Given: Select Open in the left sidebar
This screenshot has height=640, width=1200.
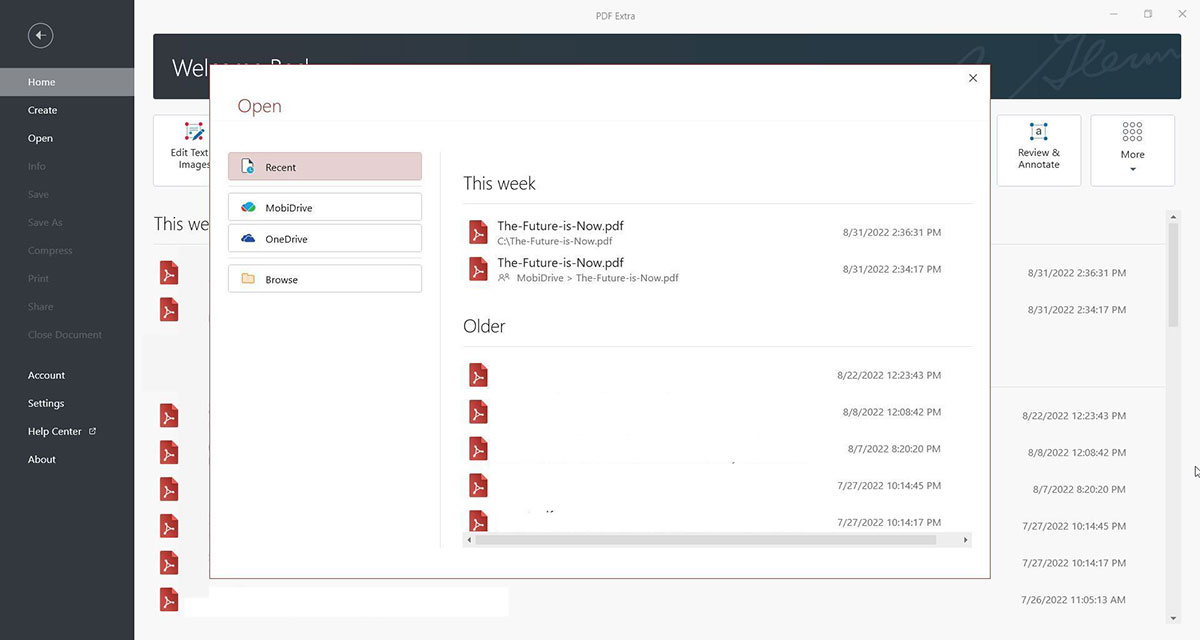Looking at the screenshot, I should point(40,138).
